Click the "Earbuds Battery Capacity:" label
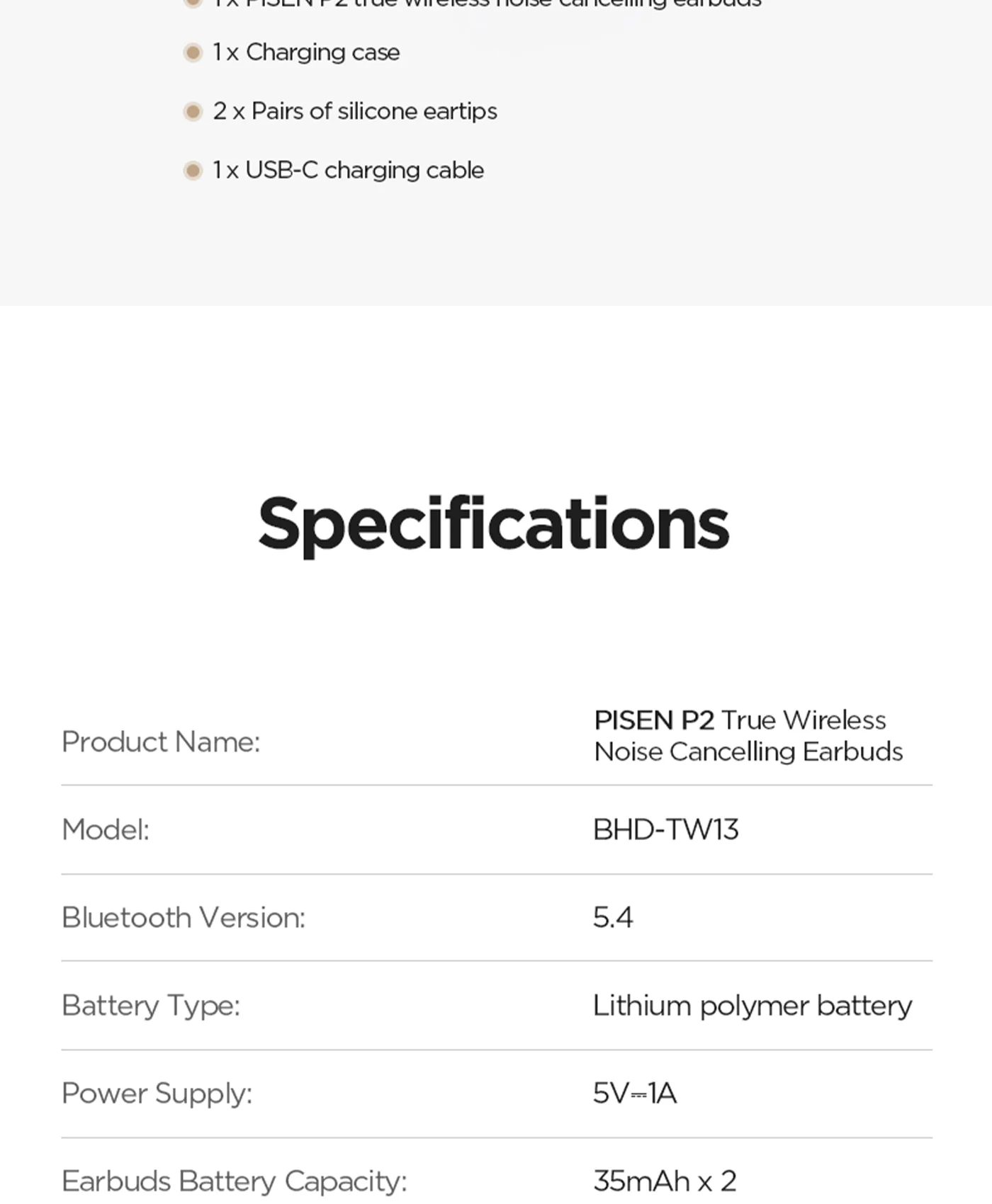Screen dimensions: 992x1204 click(235, 1181)
